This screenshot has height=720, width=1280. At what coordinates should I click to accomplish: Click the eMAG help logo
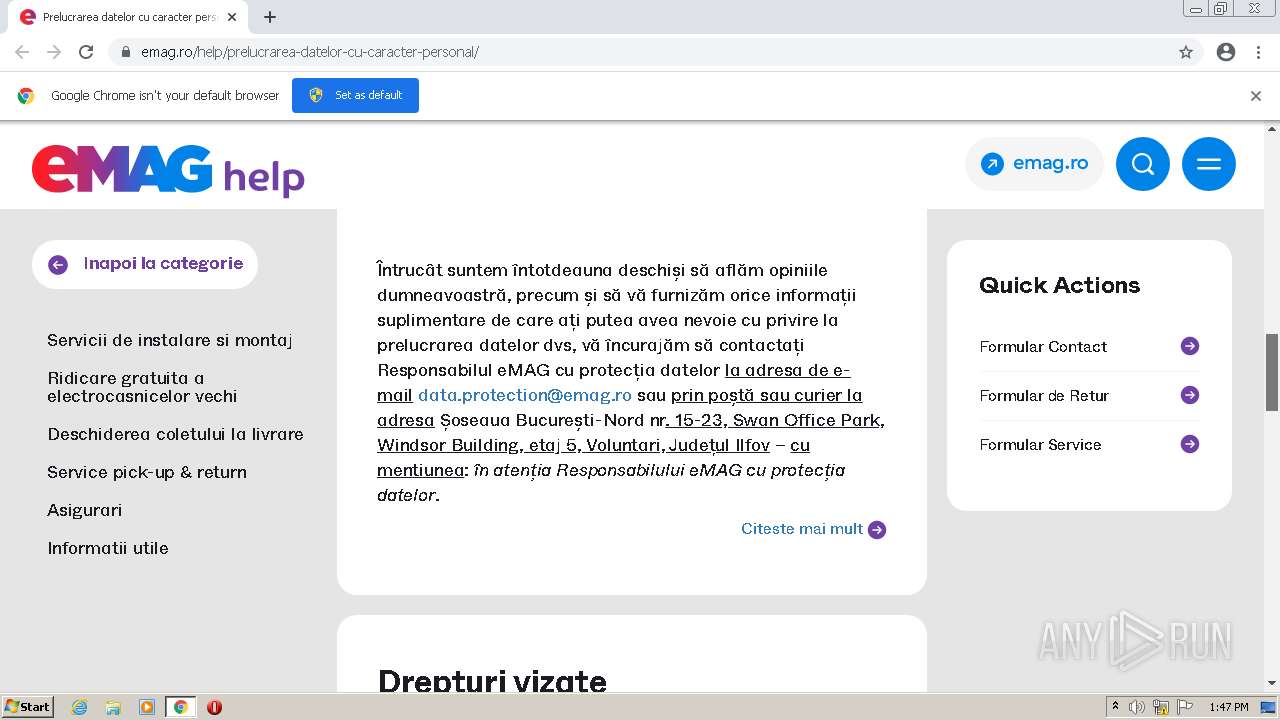(x=168, y=170)
